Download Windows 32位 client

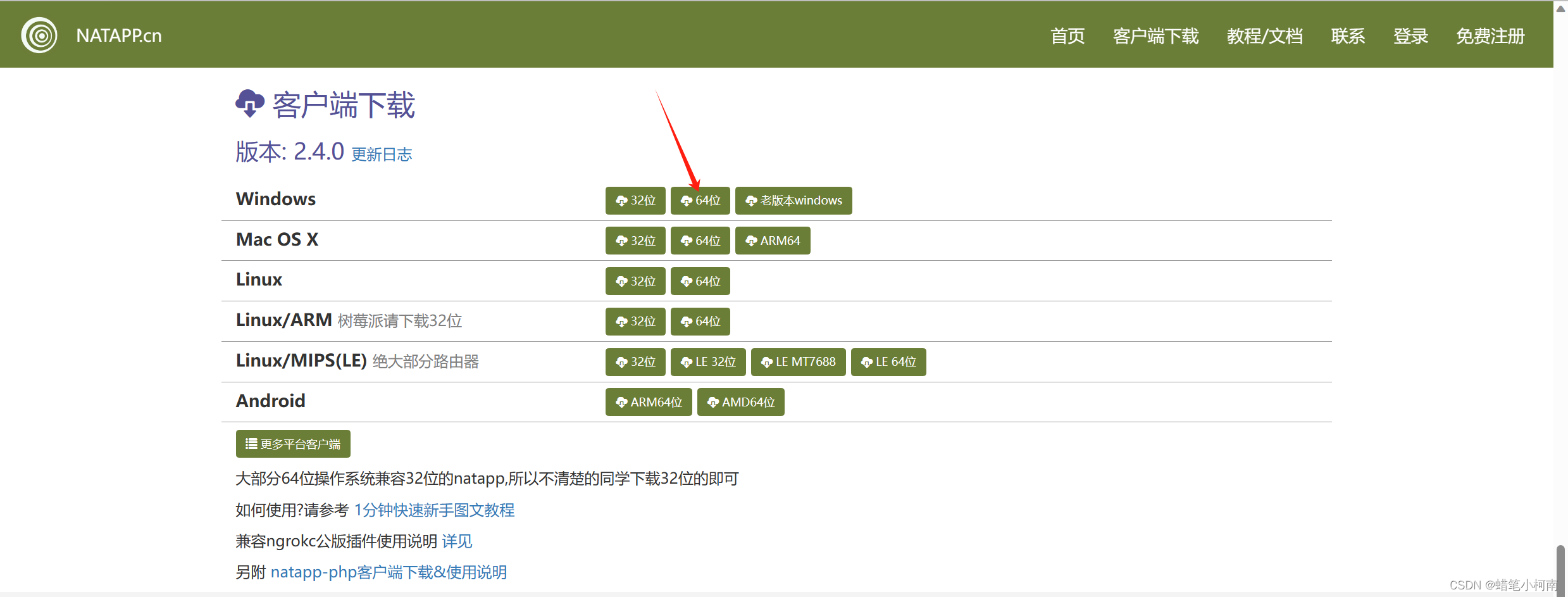635,201
